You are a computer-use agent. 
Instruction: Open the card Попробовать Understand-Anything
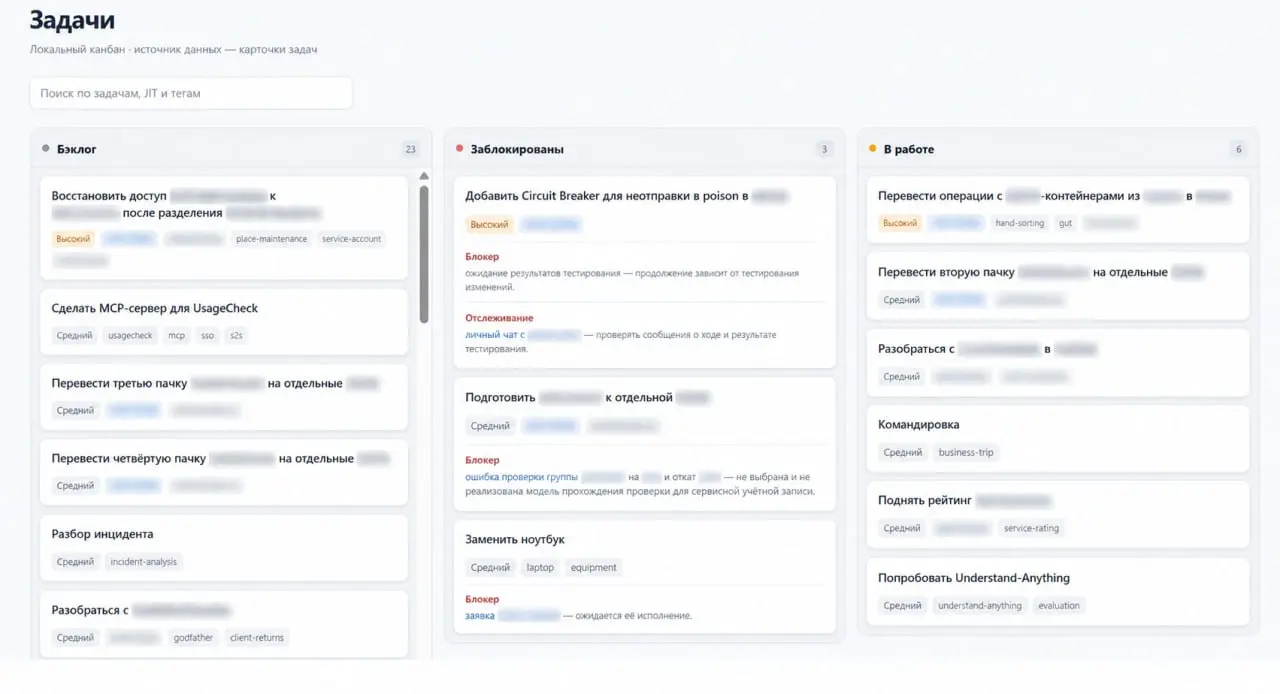click(1058, 591)
